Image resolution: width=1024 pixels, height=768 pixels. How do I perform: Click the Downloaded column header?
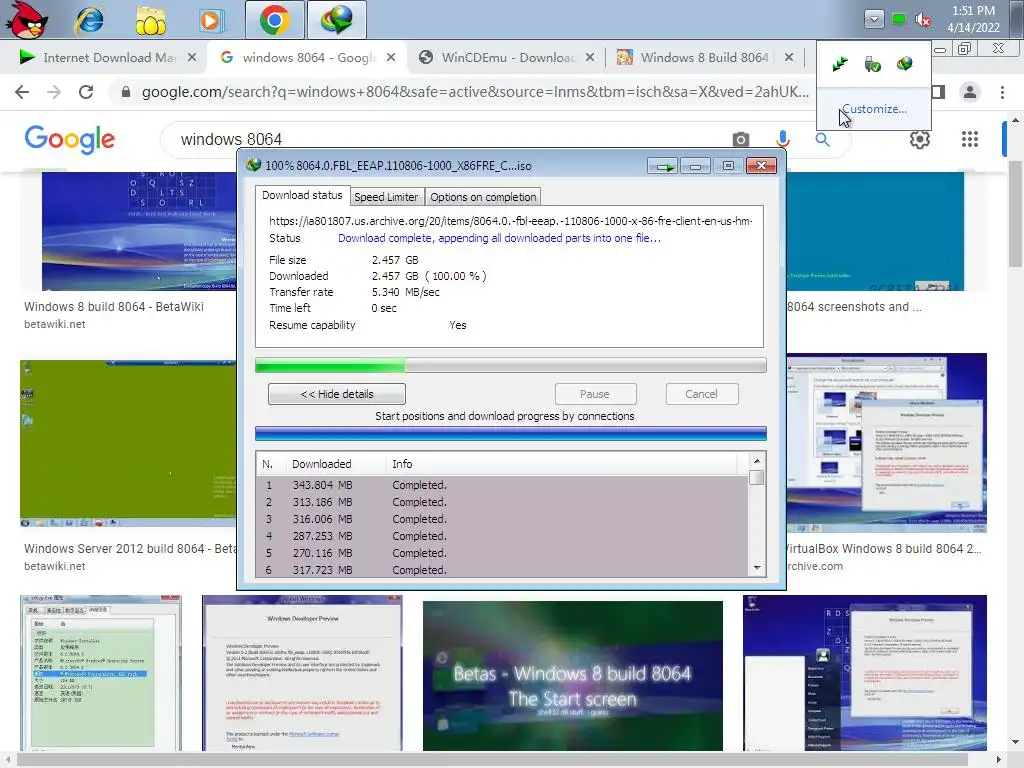[336, 464]
